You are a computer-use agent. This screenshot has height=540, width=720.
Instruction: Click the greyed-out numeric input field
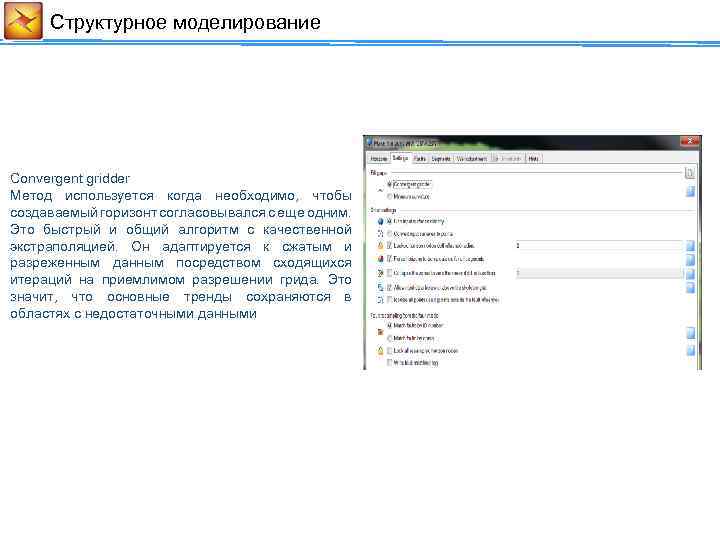pos(599,273)
